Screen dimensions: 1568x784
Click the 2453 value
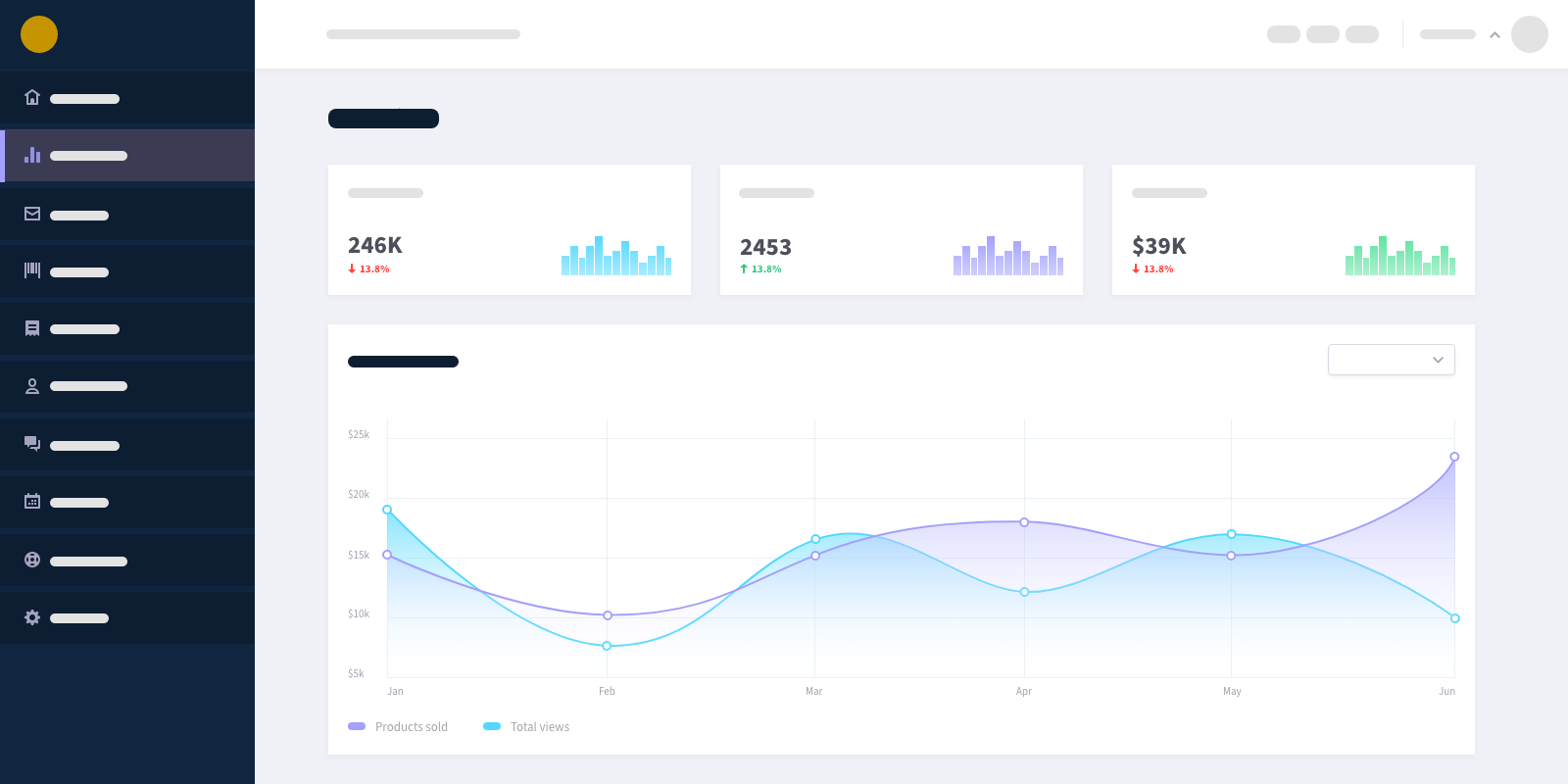tap(765, 247)
